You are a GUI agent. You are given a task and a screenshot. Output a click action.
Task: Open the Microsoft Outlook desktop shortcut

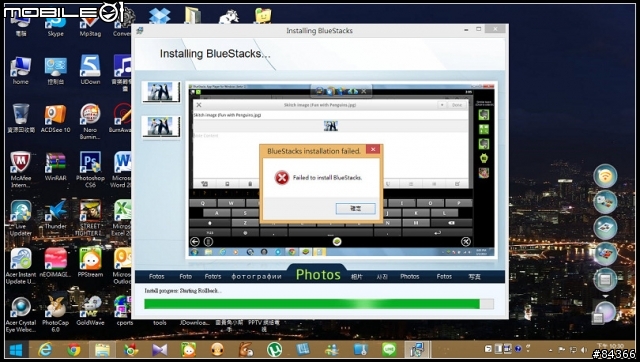click(x=122, y=266)
